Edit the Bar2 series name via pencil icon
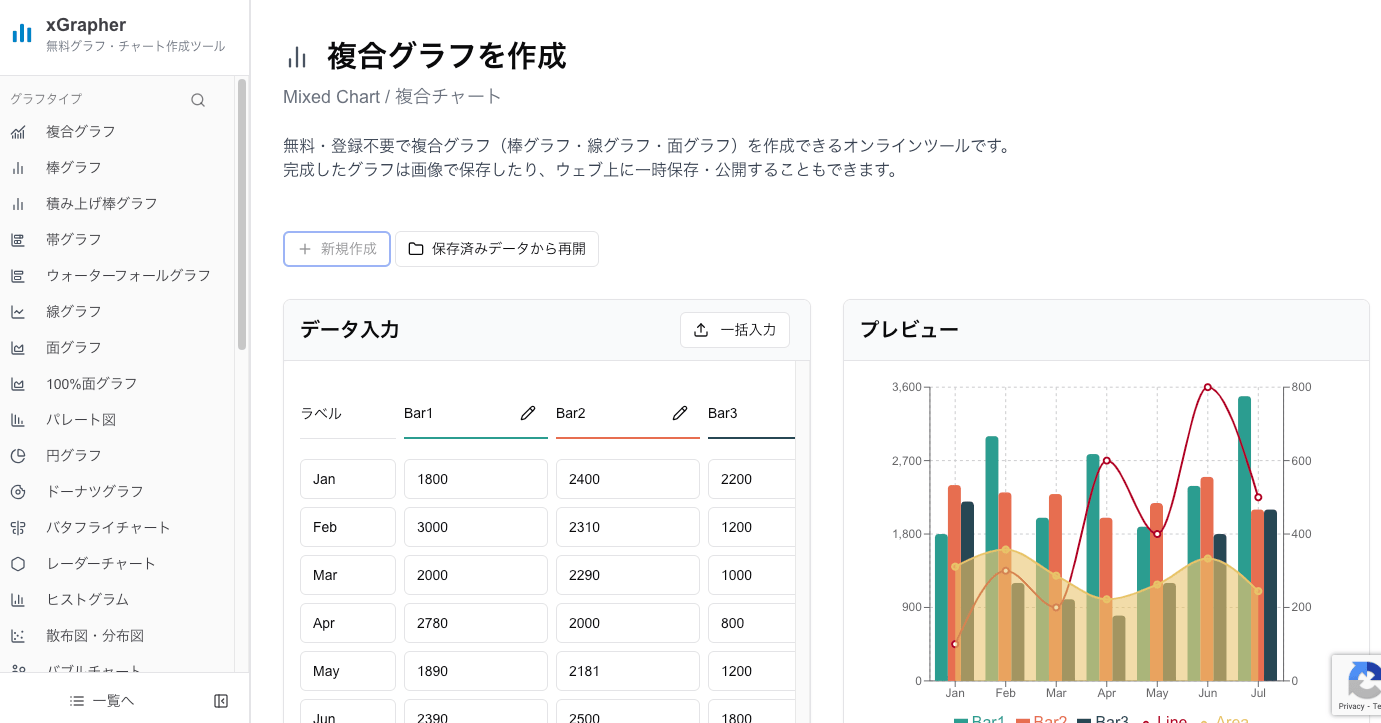The image size is (1381, 723). point(680,413)
